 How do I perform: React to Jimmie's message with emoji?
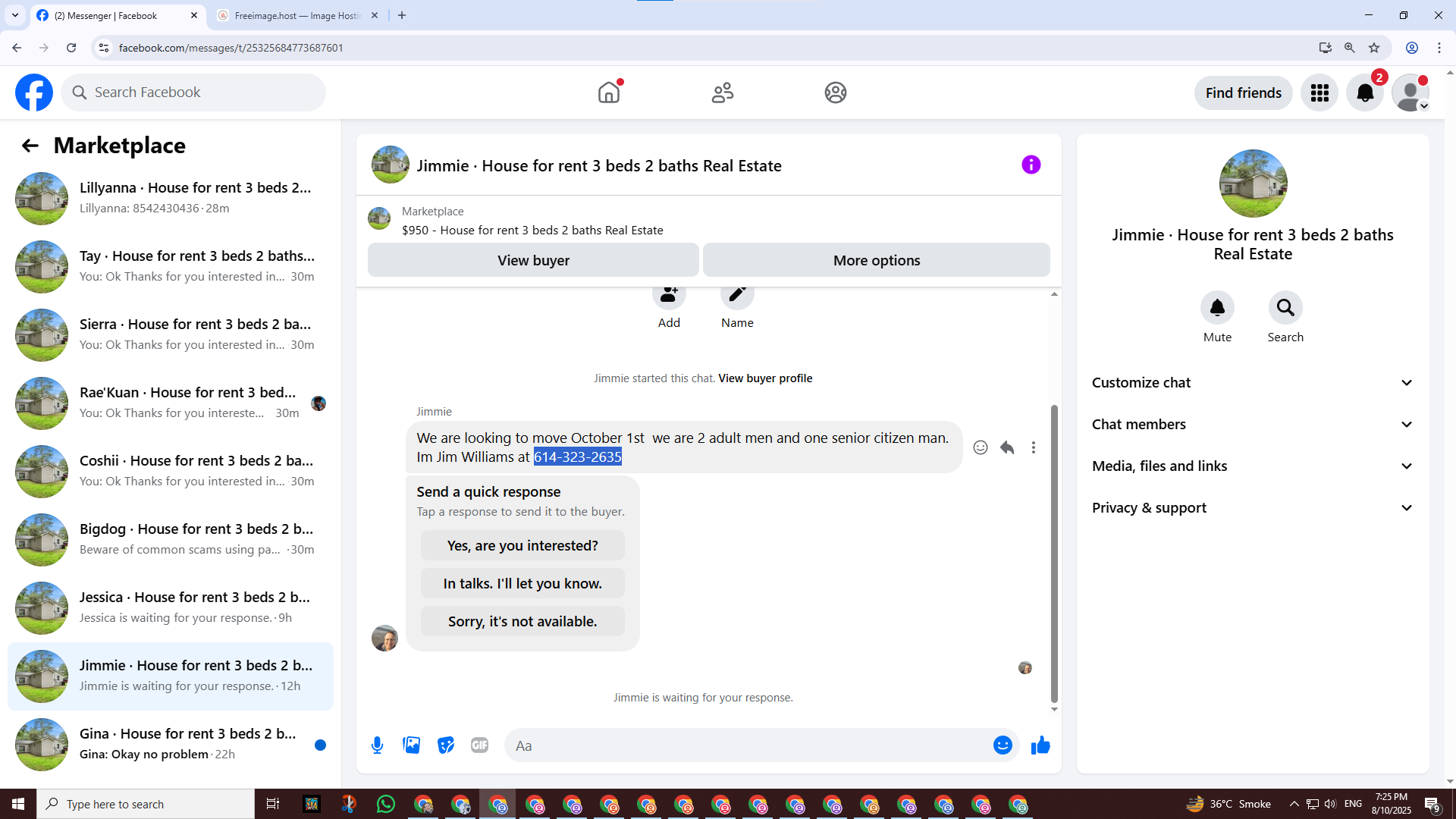(981, 447)
